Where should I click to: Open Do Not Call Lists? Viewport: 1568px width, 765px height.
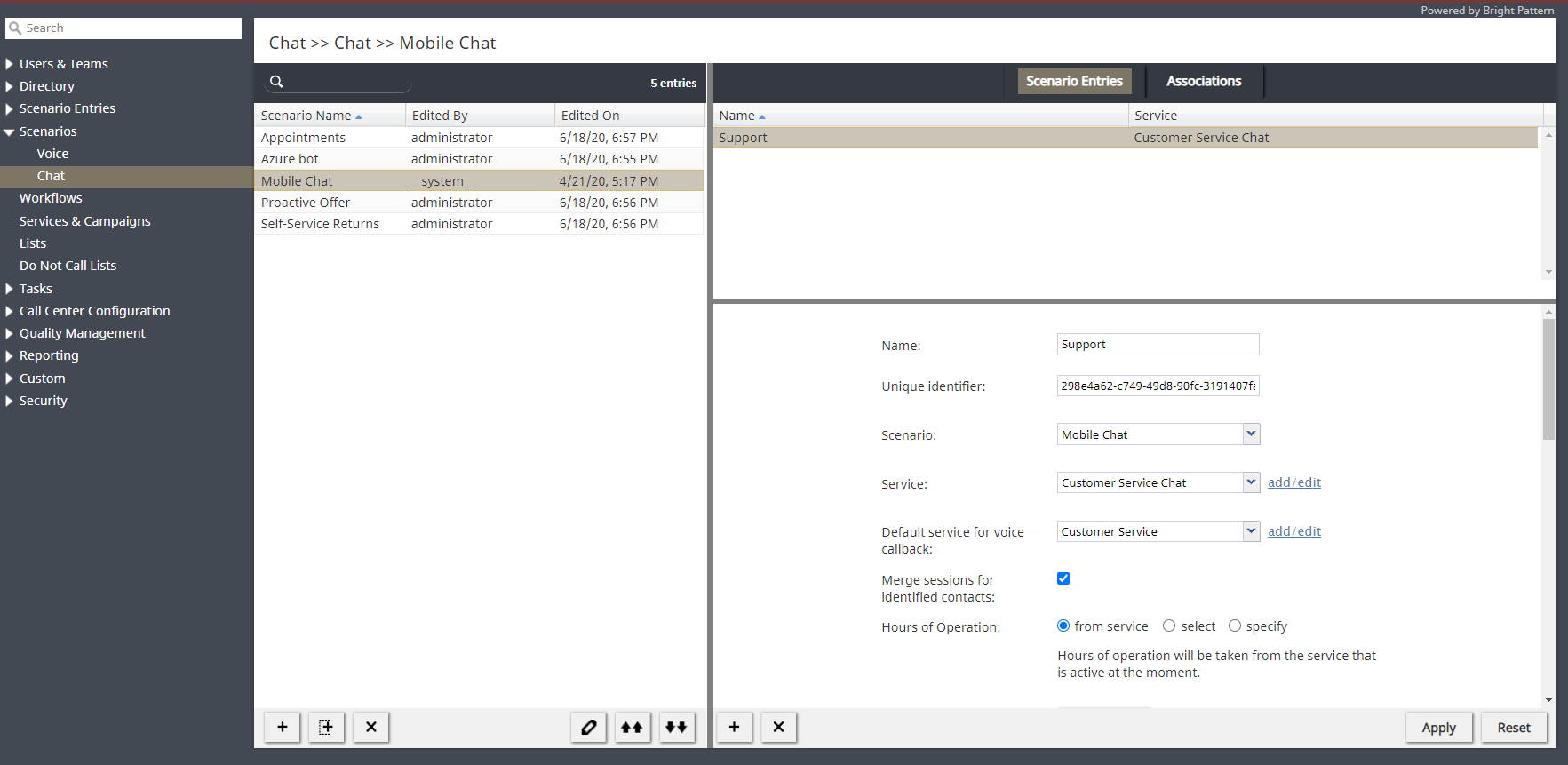click(68, 266)
